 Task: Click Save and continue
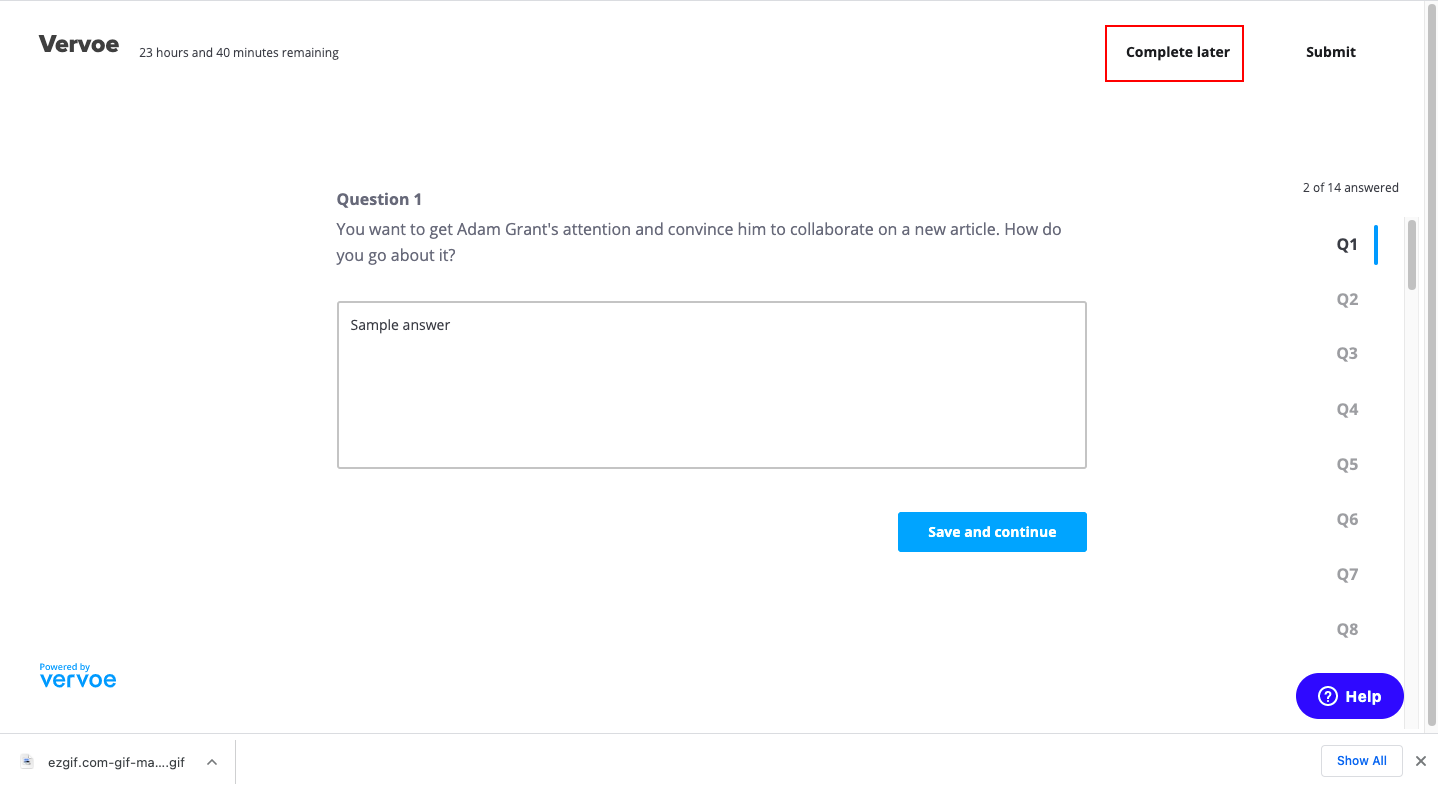(x=992, y=532)
